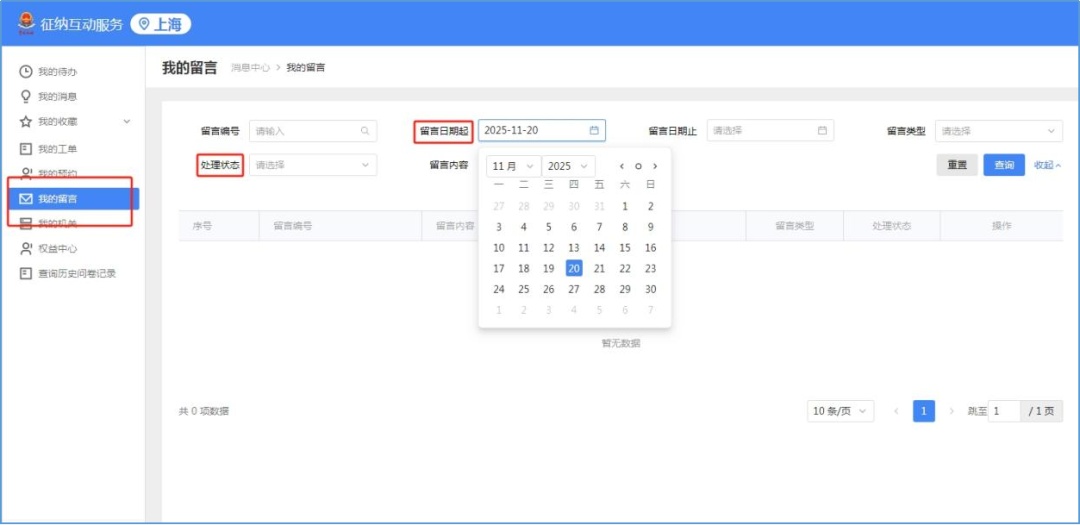Expand the 留言类型 dropdown

pyautogui.click(x=998, y=131)
